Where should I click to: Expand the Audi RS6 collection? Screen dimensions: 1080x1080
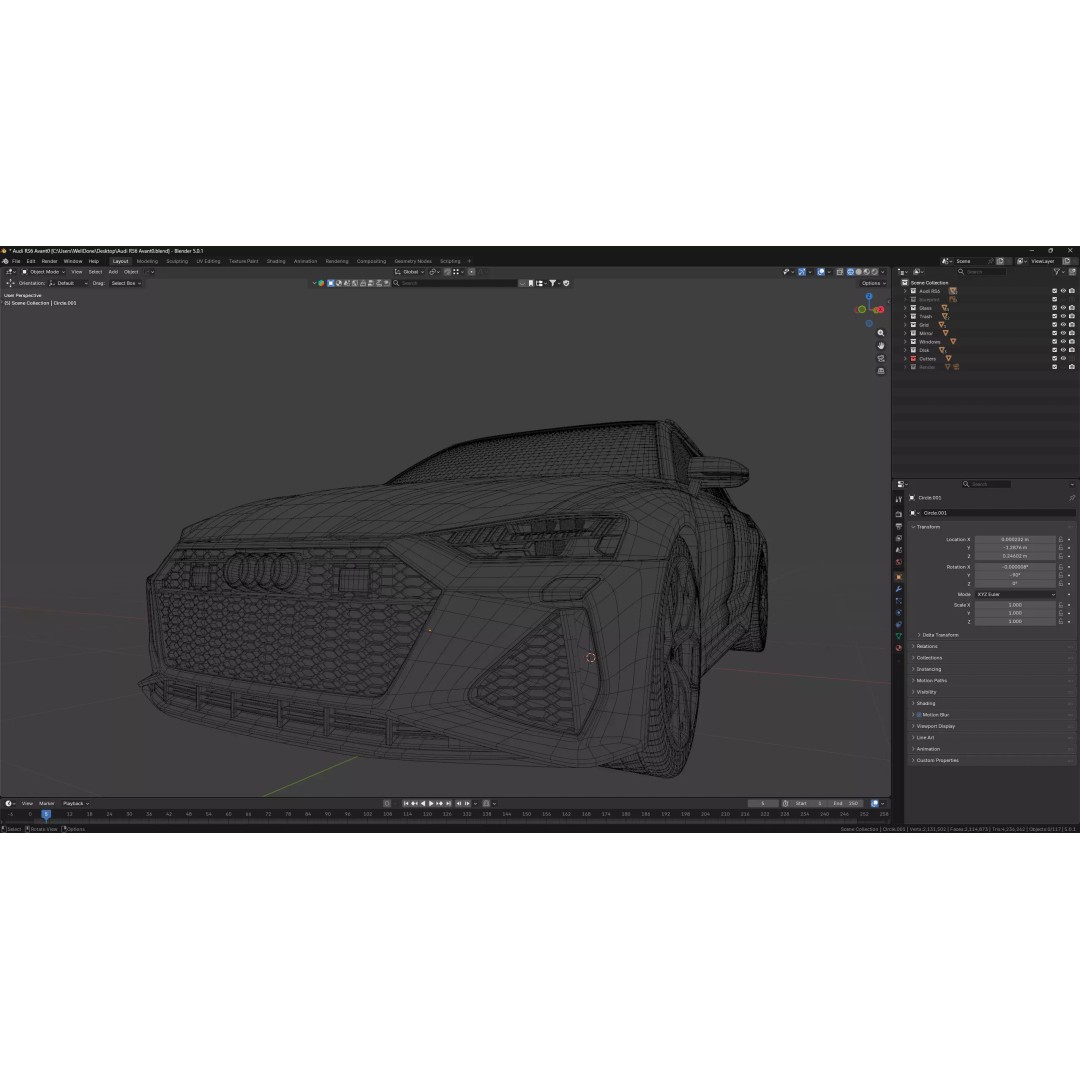coord(905,291)
